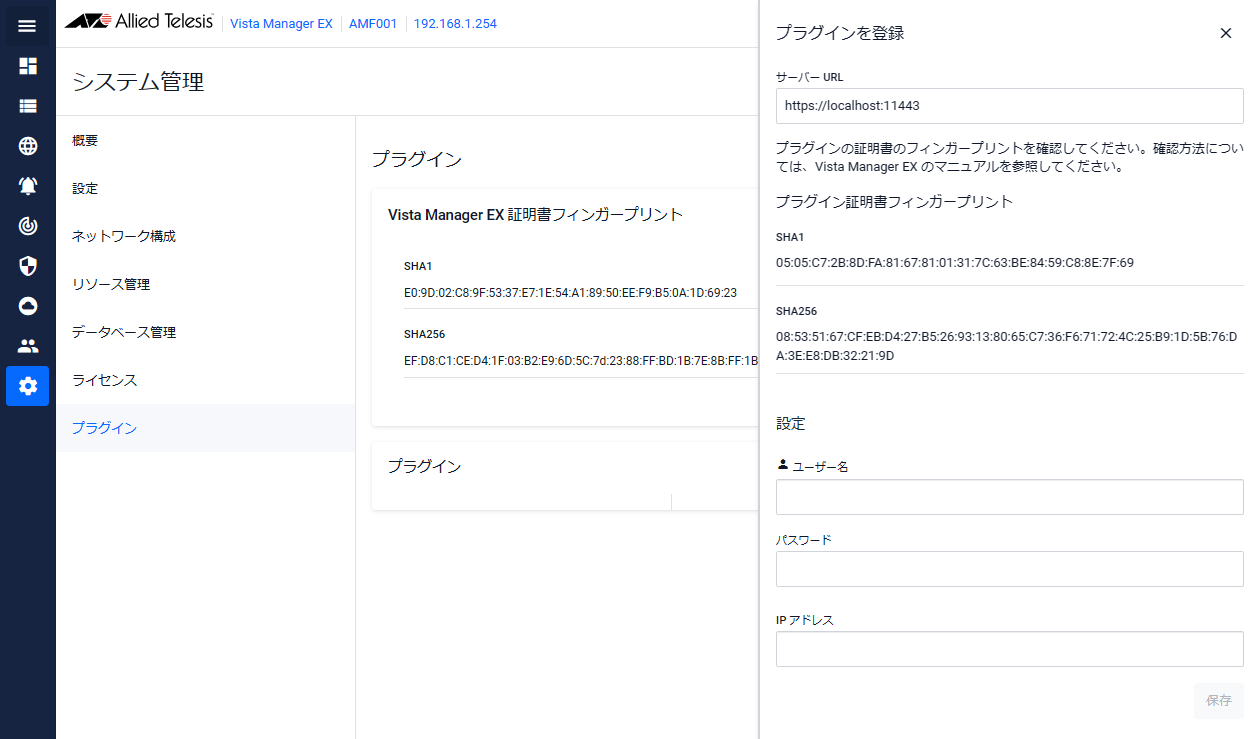Select ライセンス in the left menu
Screen dimensions: 1260x739
(x=104, y=381)
